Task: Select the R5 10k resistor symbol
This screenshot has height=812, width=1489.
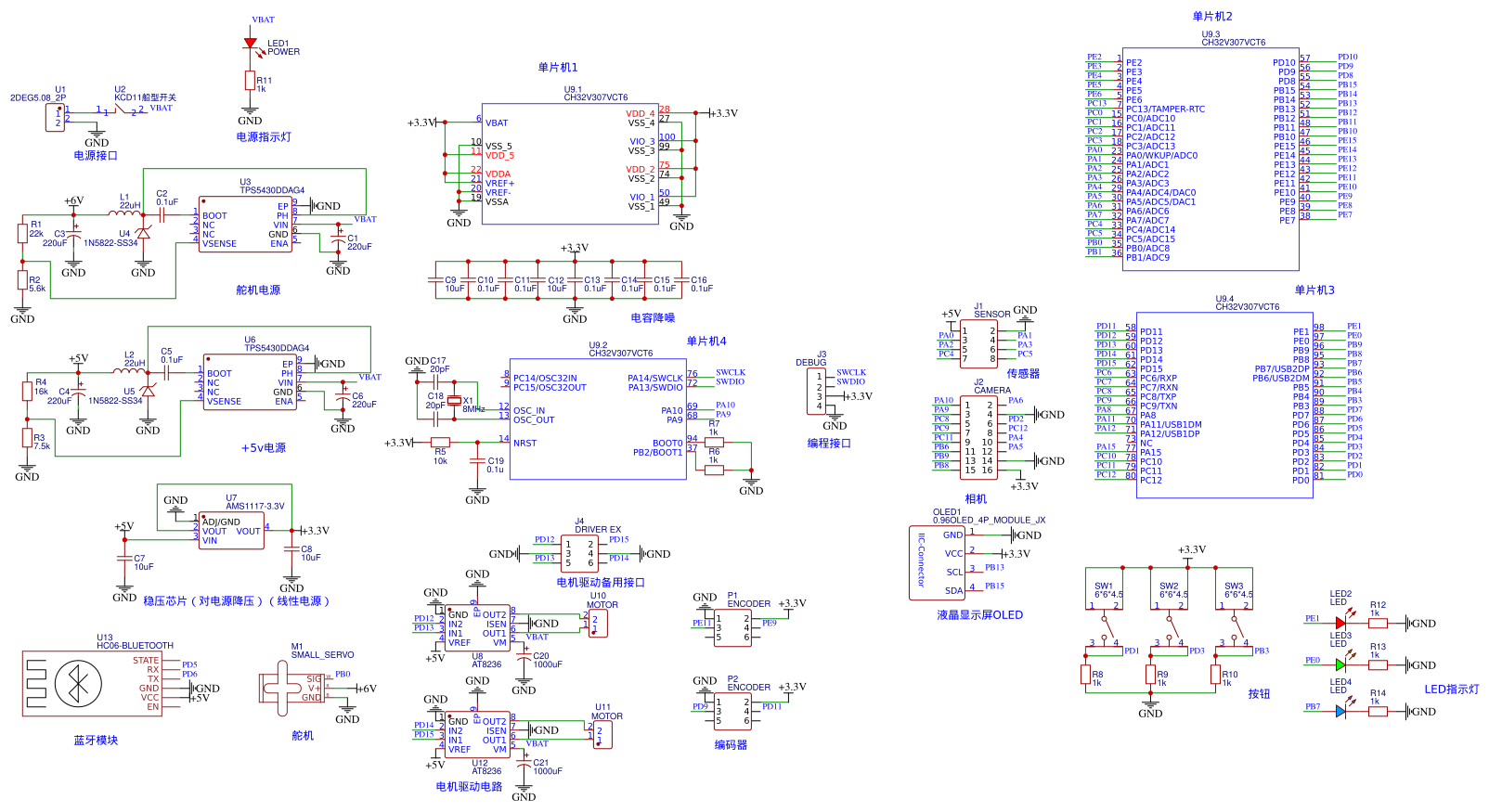Action: 440,443
